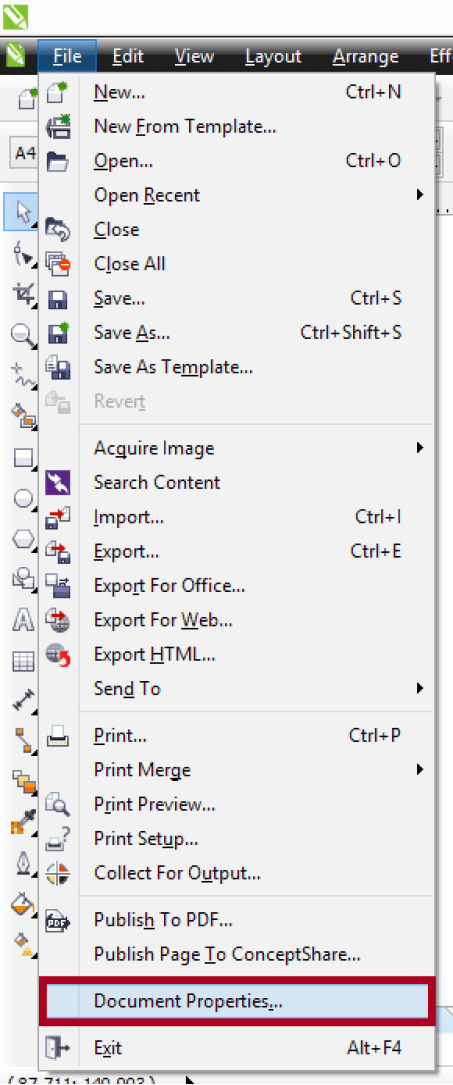Open the Layout menu

tap(273, 57)
